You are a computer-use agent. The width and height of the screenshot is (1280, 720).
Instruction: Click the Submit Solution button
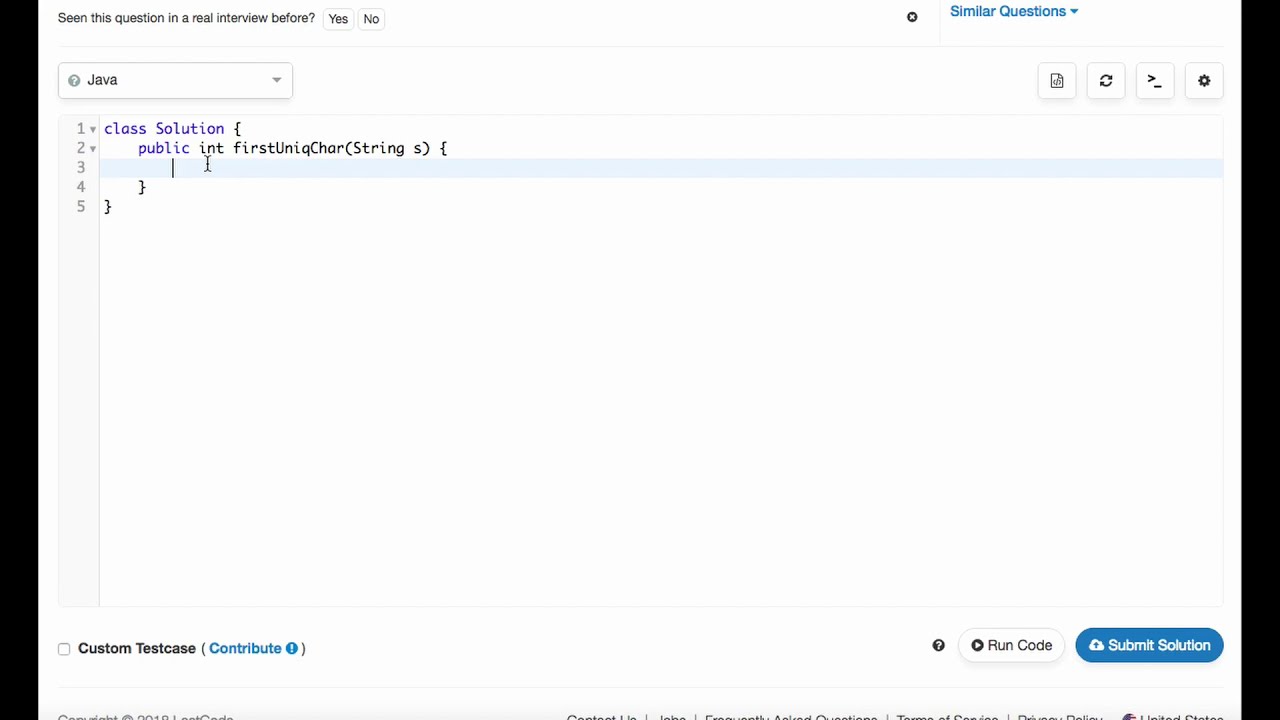click(1149, 645)
